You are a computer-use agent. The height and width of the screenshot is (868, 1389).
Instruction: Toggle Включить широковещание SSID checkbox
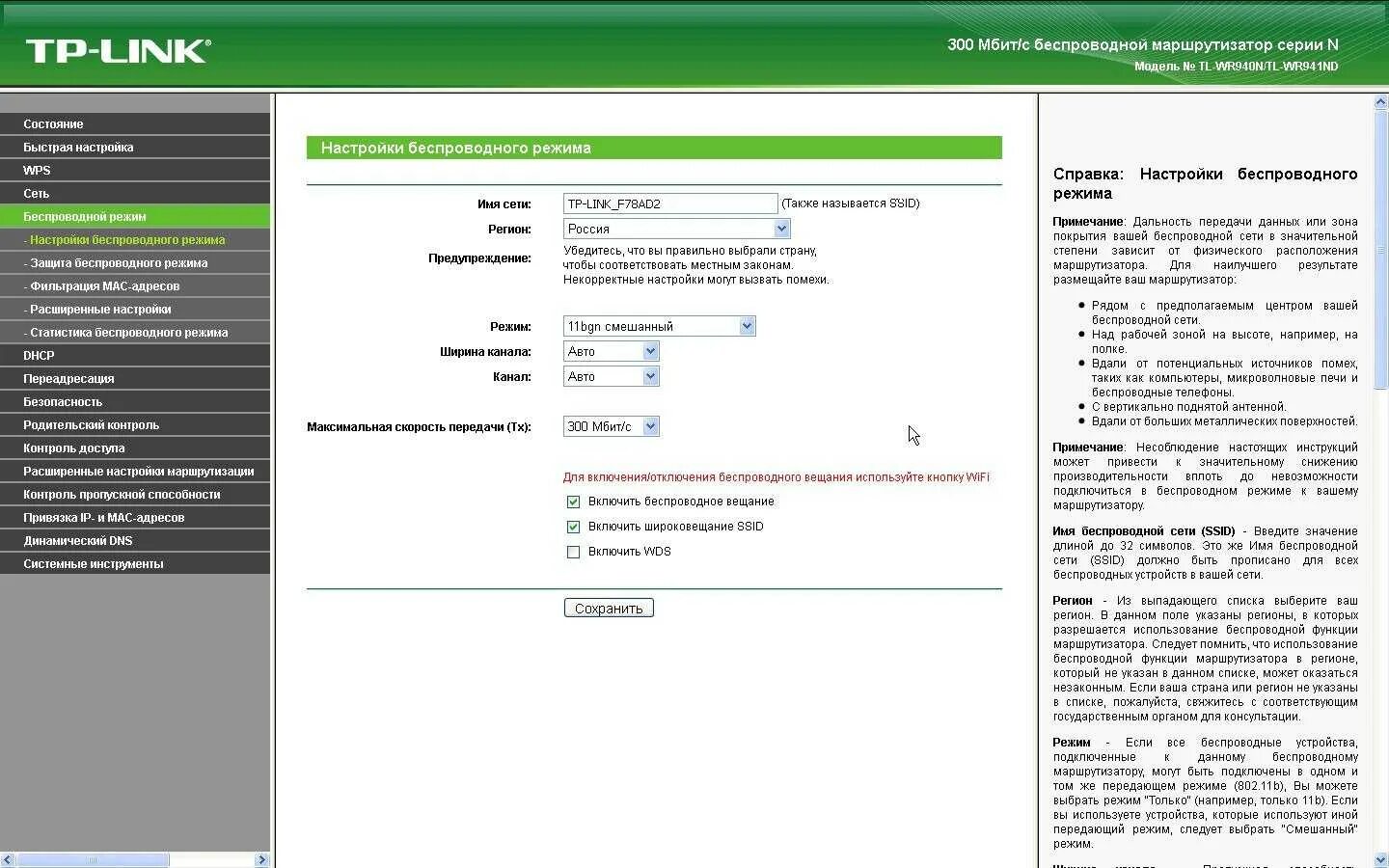click(x=574, y=527)
